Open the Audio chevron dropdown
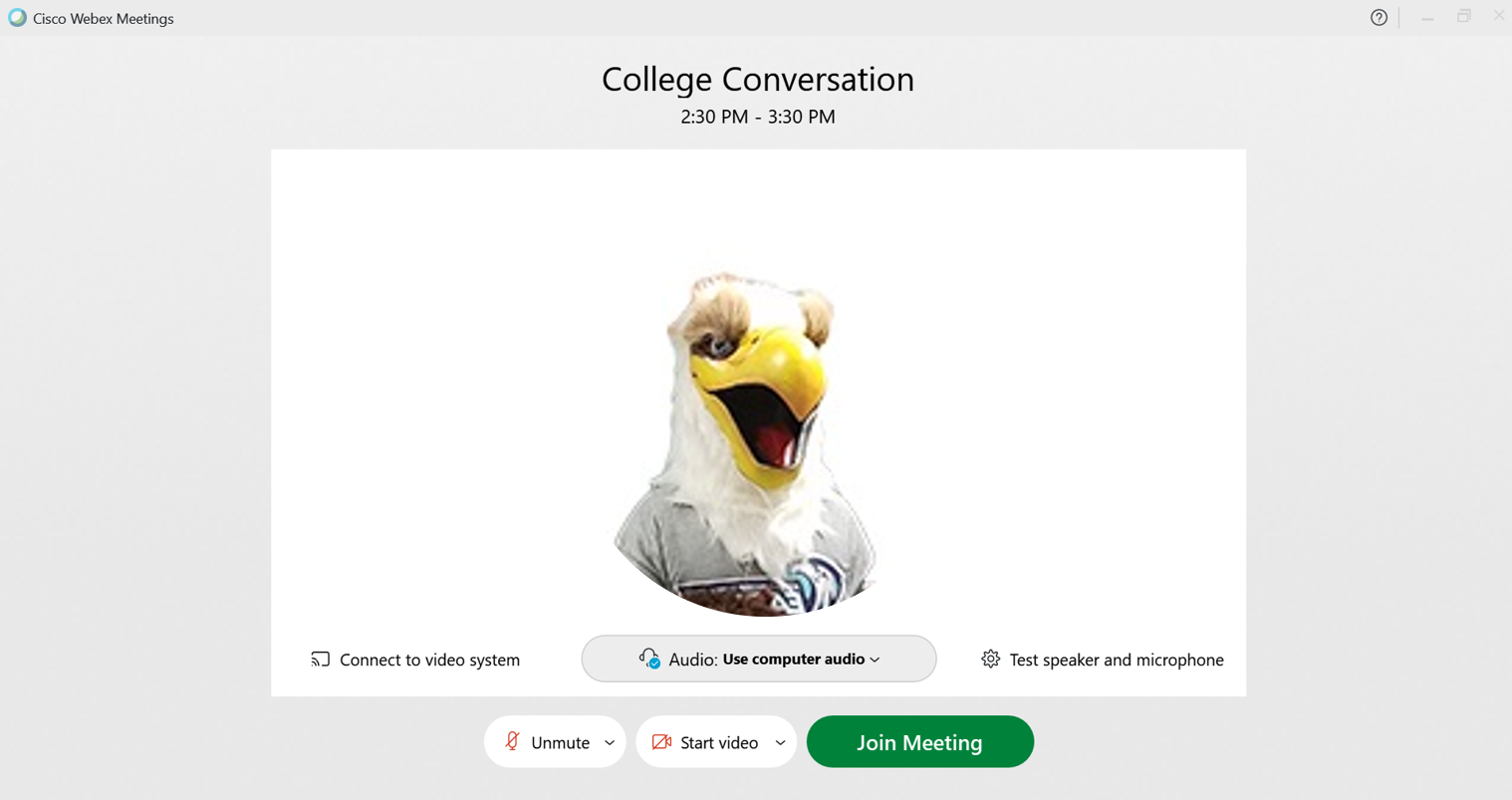This screenshot has height=800, width=1512. pos(876,660)
